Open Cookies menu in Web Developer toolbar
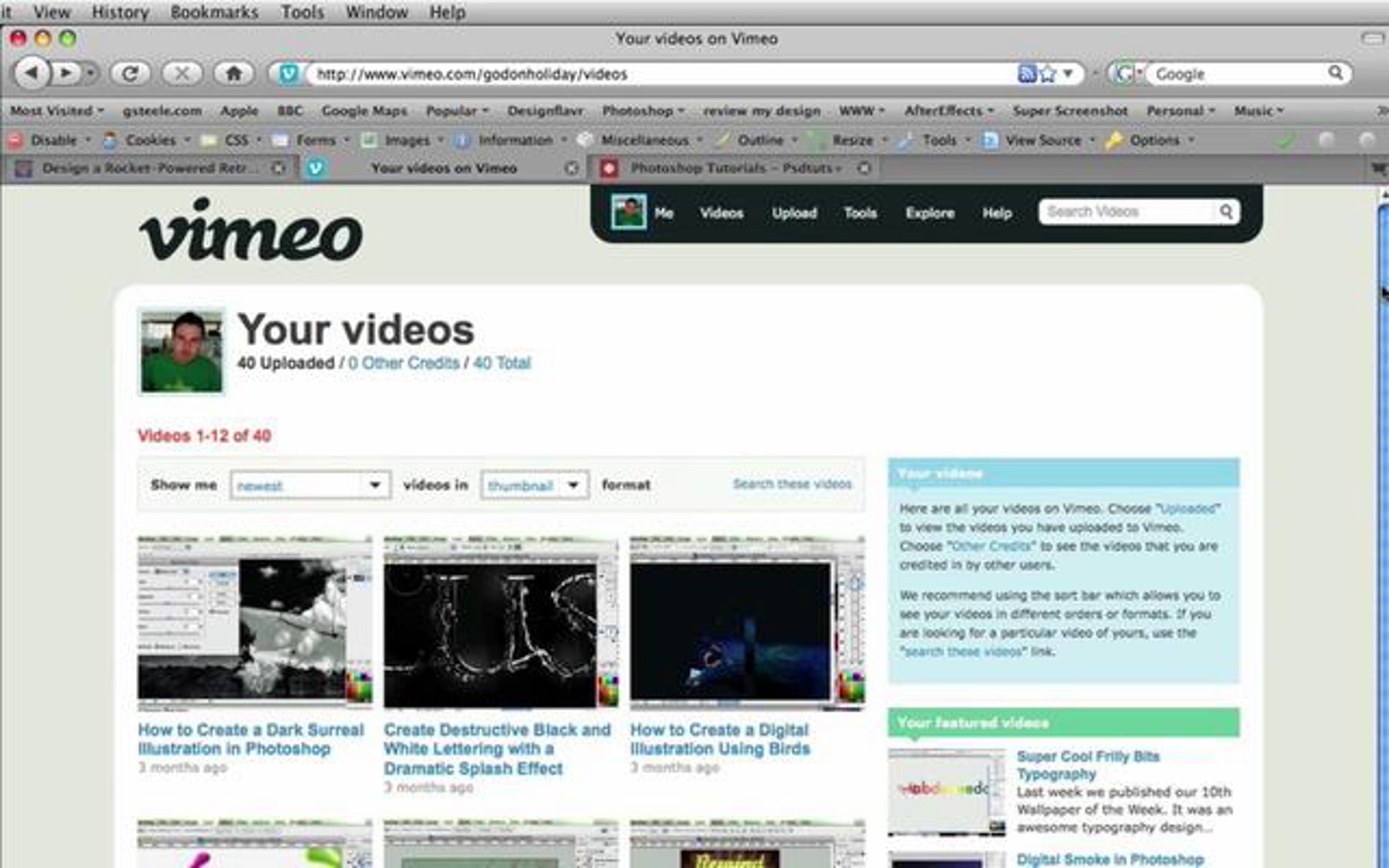Viewport: 1389px width, 868px height. (x=146, y=140)
